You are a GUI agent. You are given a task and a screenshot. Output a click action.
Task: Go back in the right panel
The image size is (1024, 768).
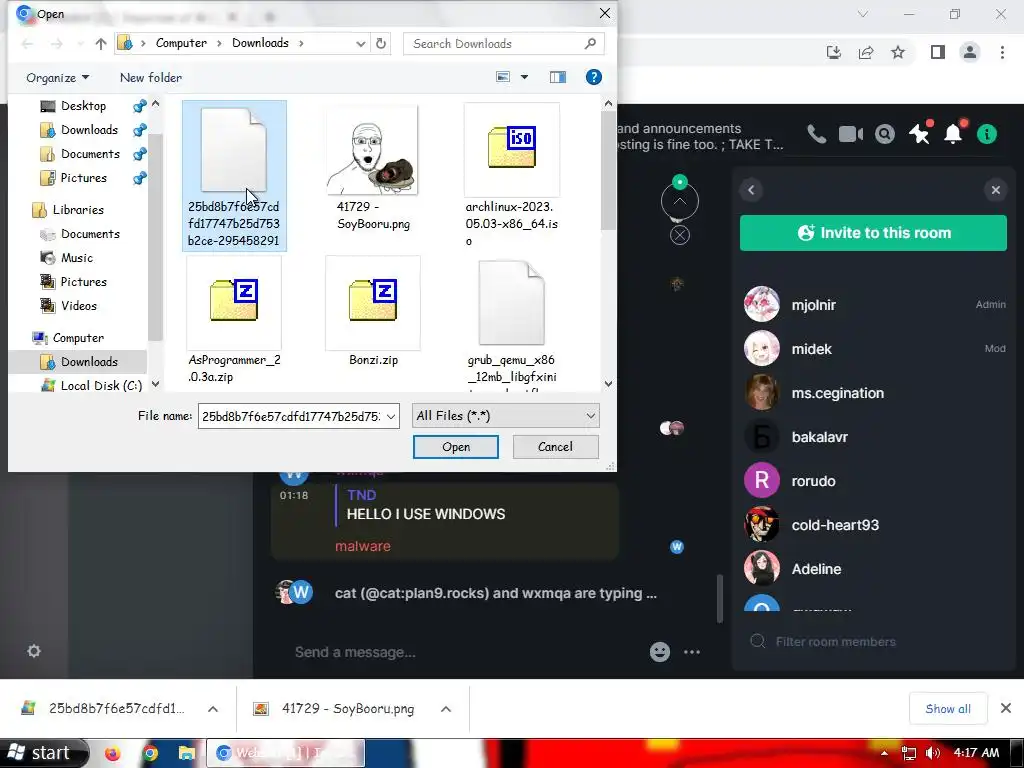click(x=751, y=190)
